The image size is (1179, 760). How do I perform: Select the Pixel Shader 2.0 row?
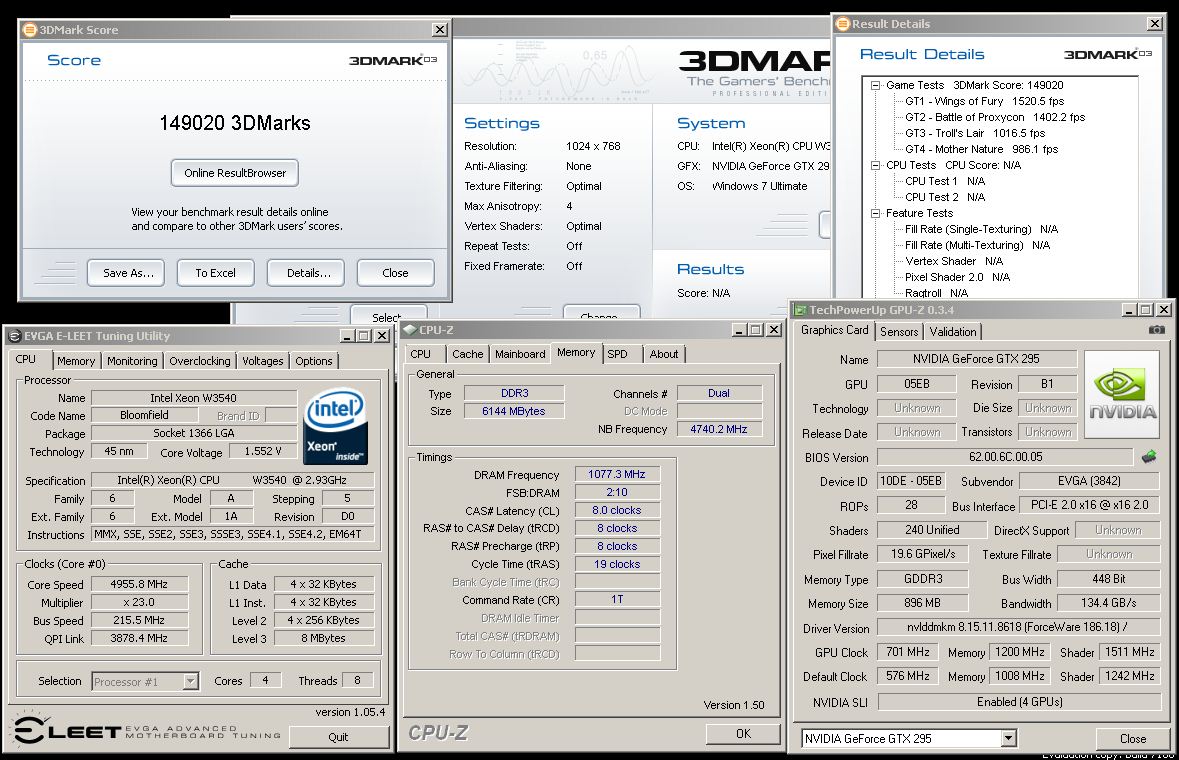click(957, 277)
